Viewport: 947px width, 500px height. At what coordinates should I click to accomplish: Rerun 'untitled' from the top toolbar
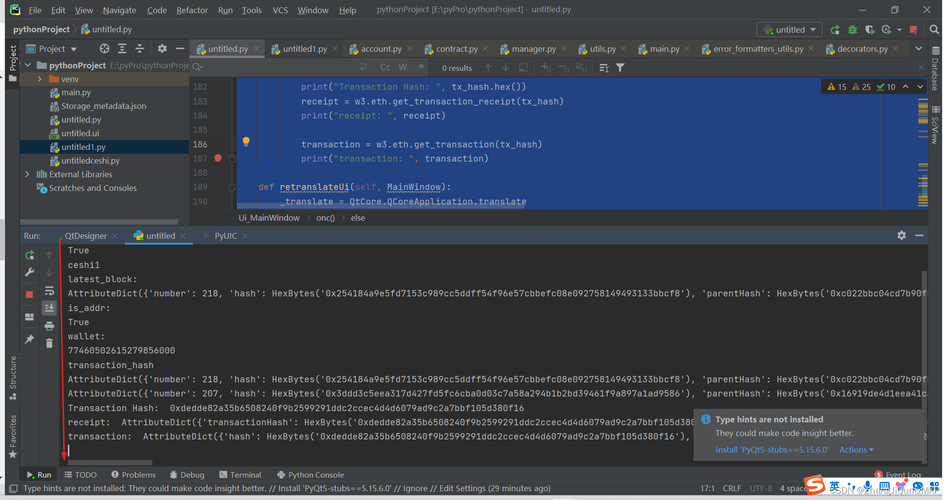point(835,30)
